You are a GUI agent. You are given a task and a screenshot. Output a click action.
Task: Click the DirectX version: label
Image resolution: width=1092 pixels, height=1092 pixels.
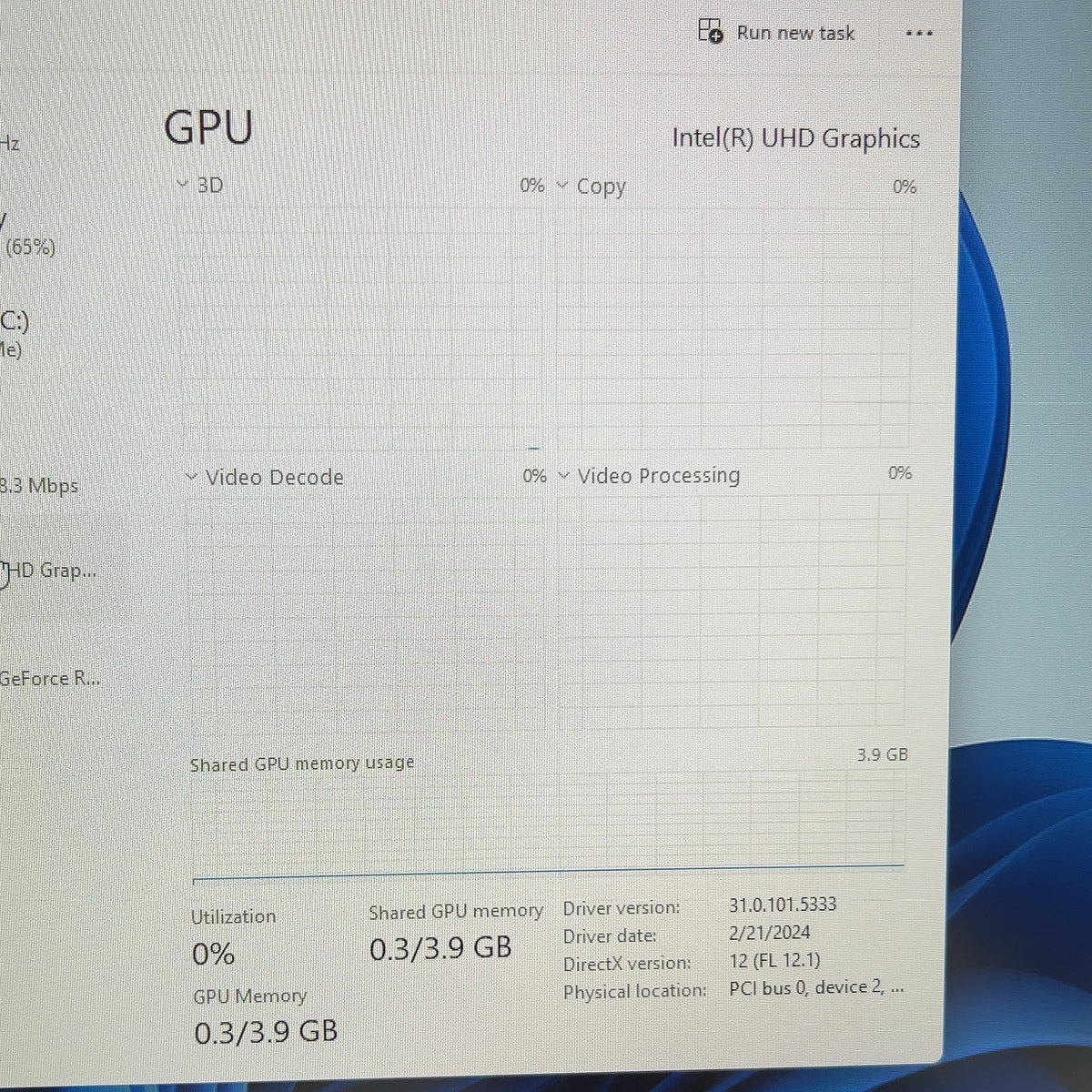(x=627, y=964)
